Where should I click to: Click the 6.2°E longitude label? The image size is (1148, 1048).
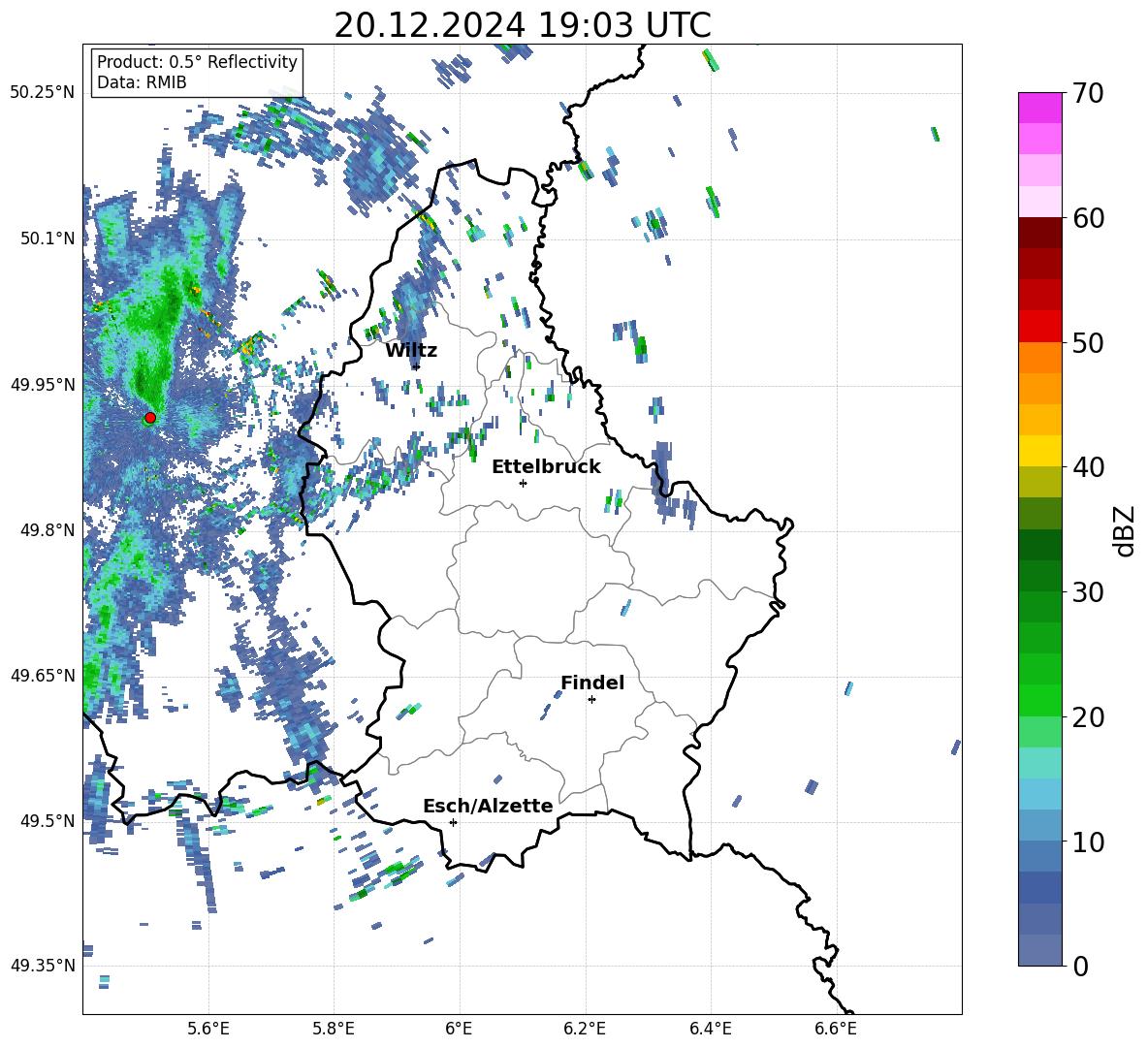coord(585,1029)
